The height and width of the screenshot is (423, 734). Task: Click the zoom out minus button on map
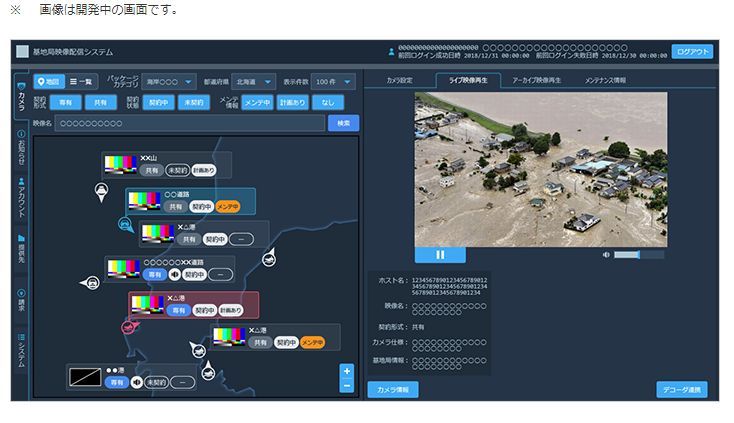[347, 386]
